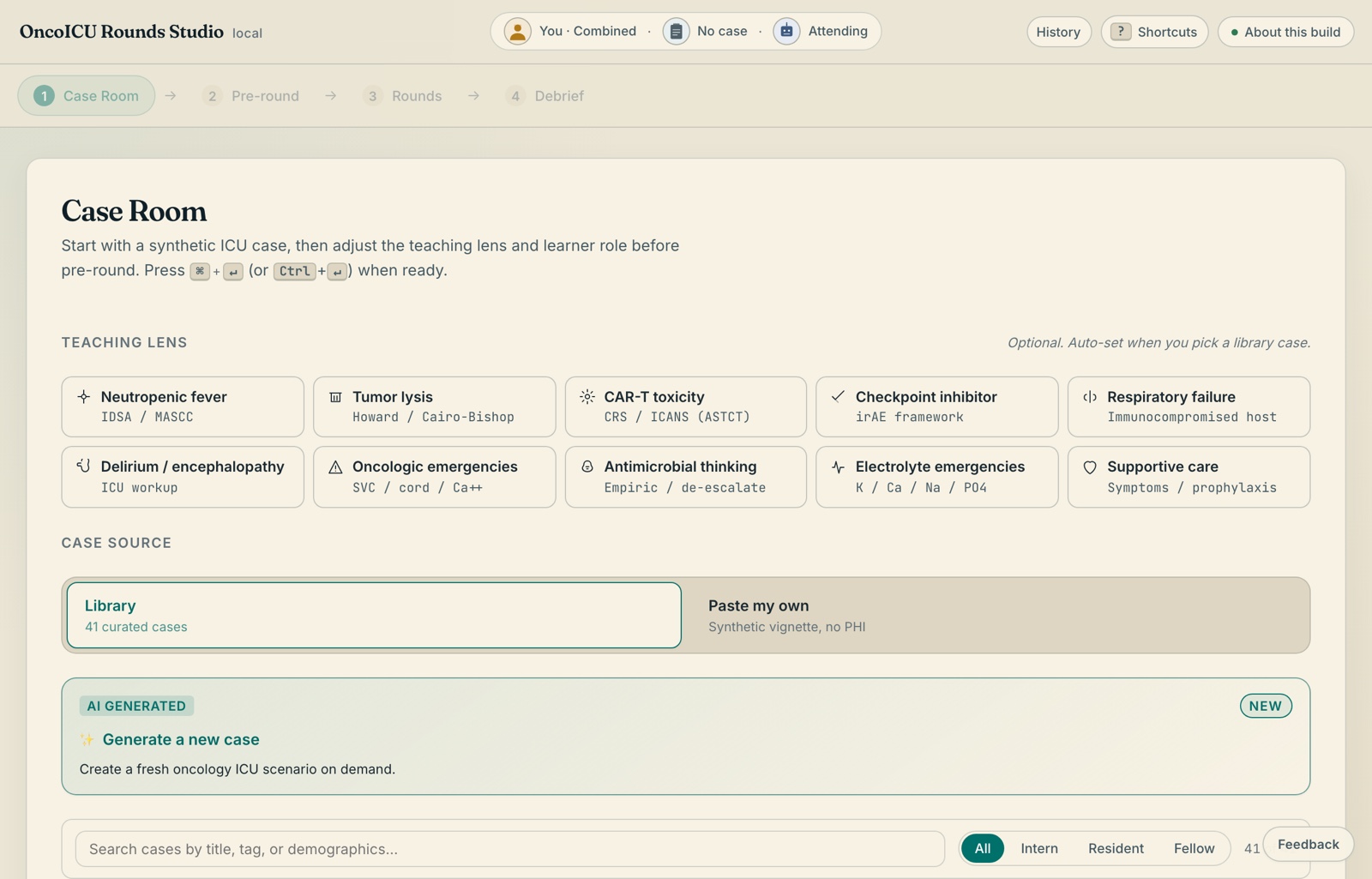Click the user avatar icon beside You · Combined
This screenshot has width=1372, height=879.
517,32
